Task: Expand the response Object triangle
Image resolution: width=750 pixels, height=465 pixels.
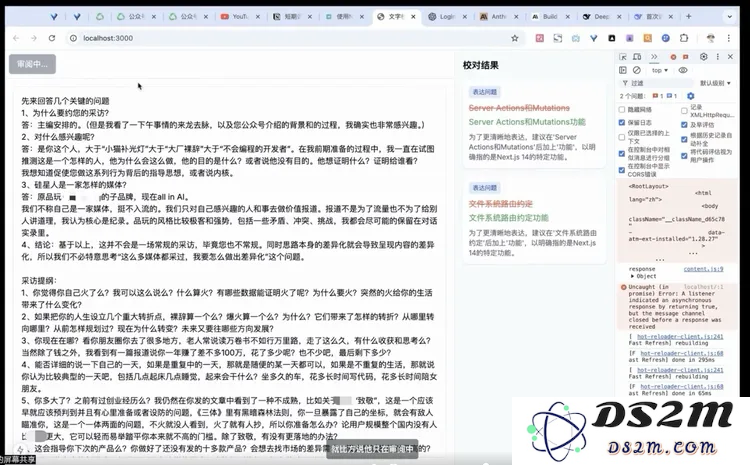Action: [632, 276]
